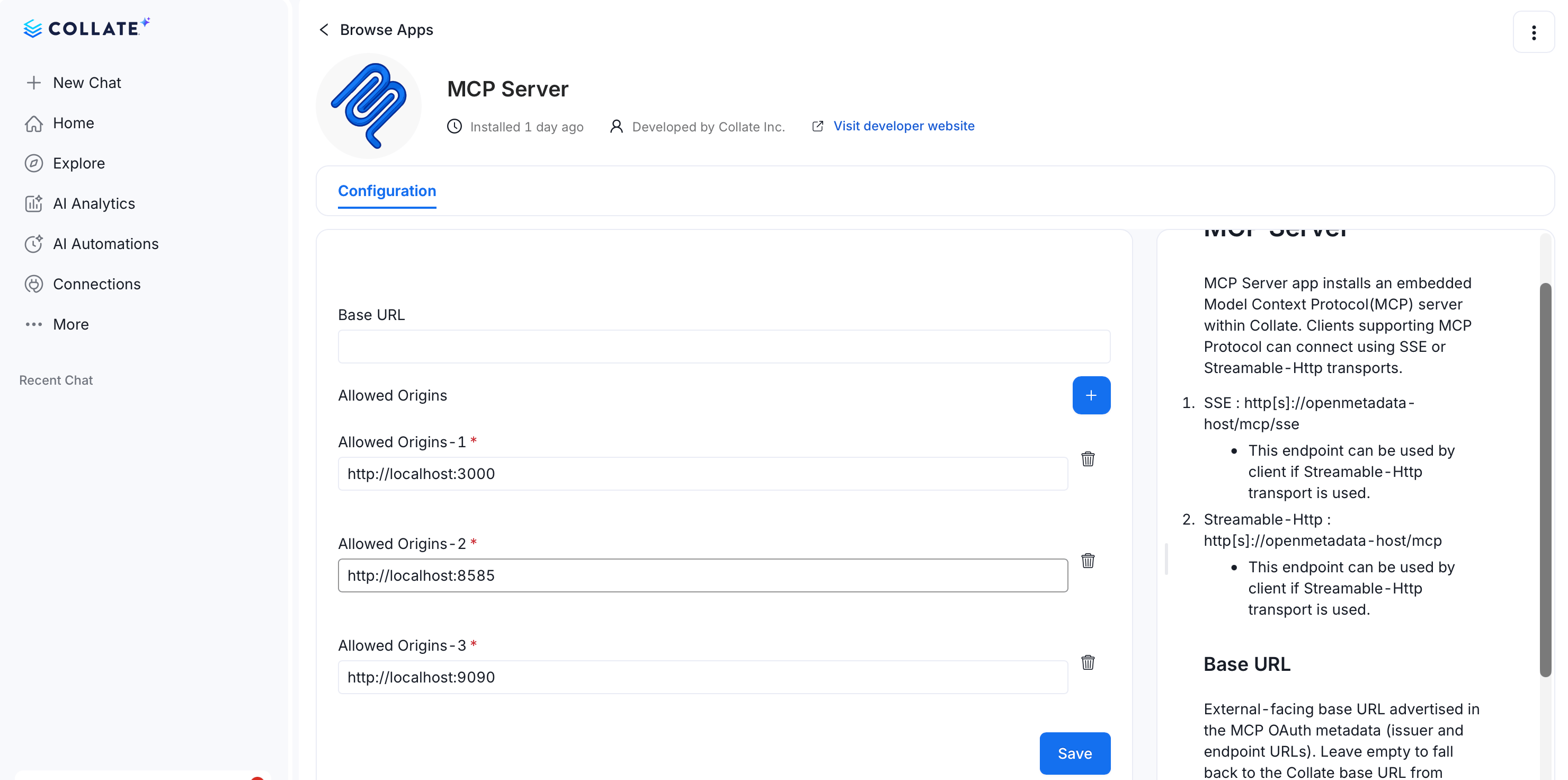Click Developed by Collate Inc. text
The image size is (1568, 780).
[x=709, y=127]
